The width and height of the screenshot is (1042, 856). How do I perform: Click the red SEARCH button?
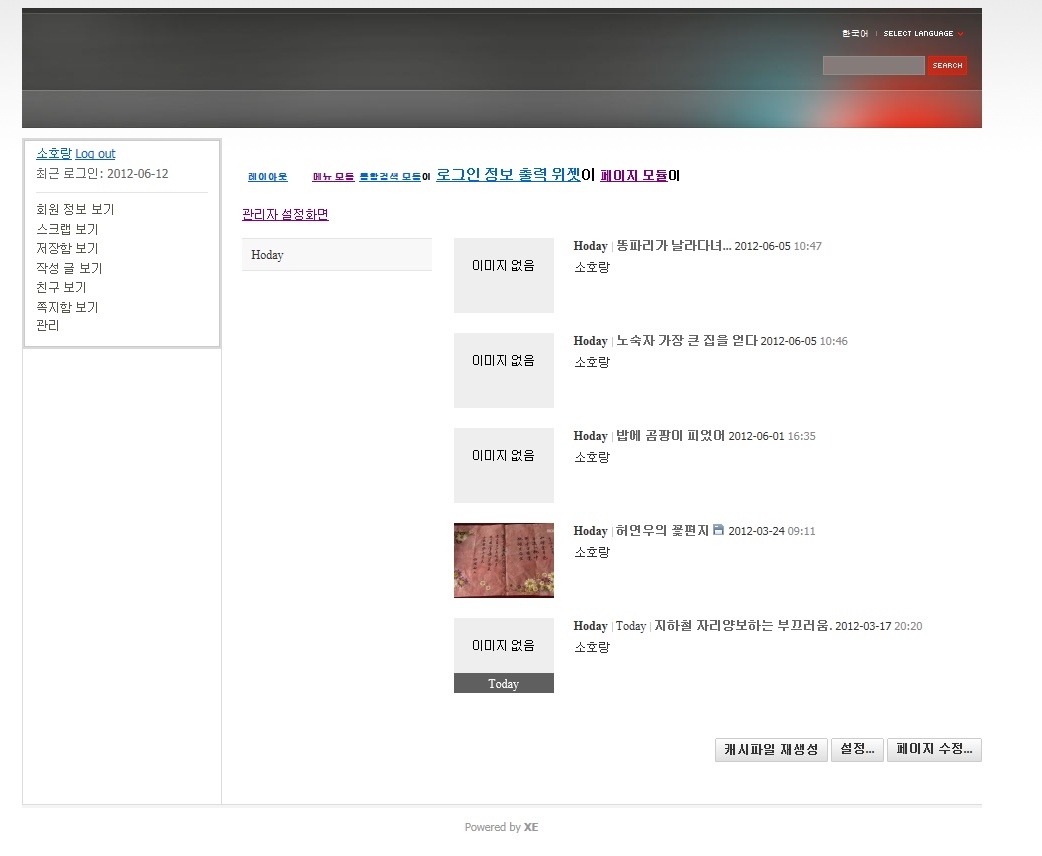(x=947, y=66)
